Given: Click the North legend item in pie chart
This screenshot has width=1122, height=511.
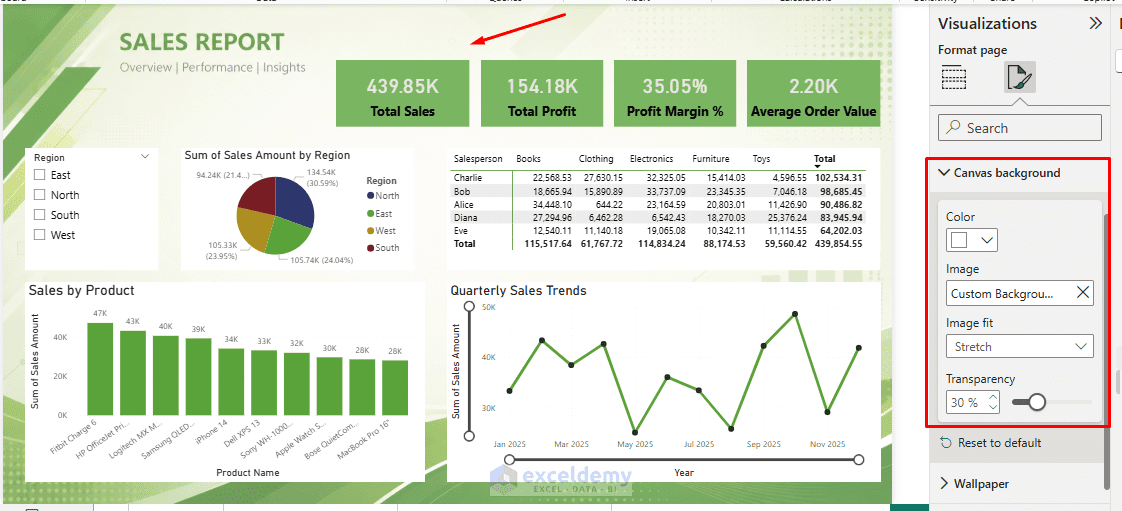Looking at the screenshot, I should (x=383, y=195).
